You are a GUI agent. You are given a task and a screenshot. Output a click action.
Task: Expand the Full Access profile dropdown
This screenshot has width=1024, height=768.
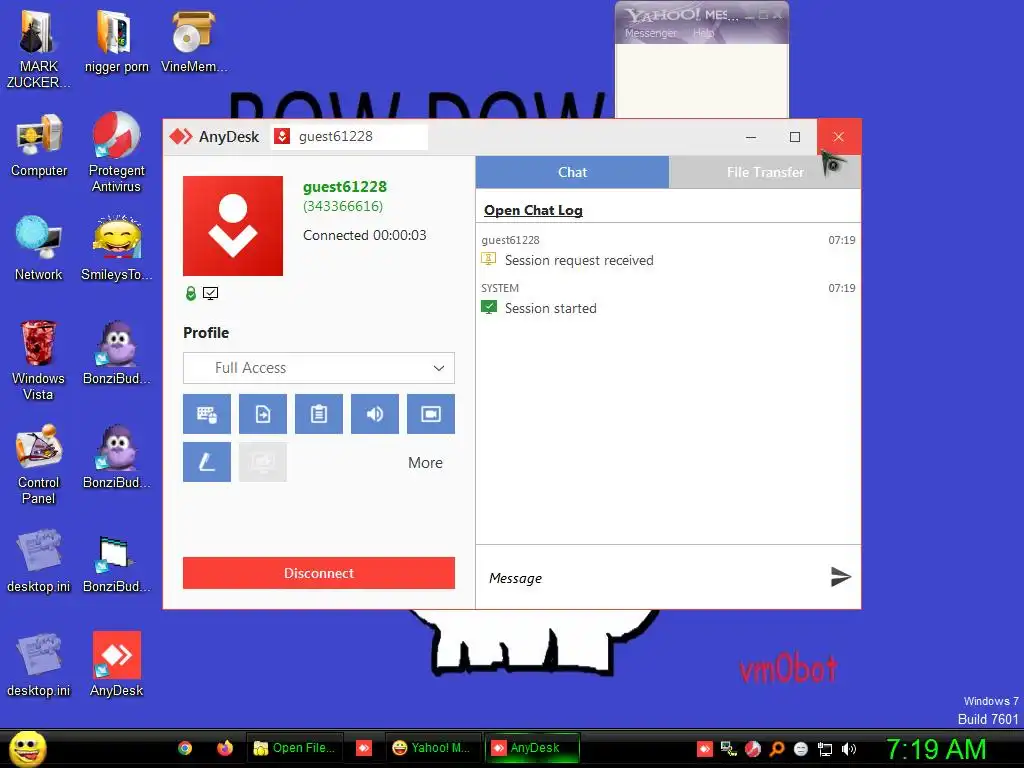(319, 368)
